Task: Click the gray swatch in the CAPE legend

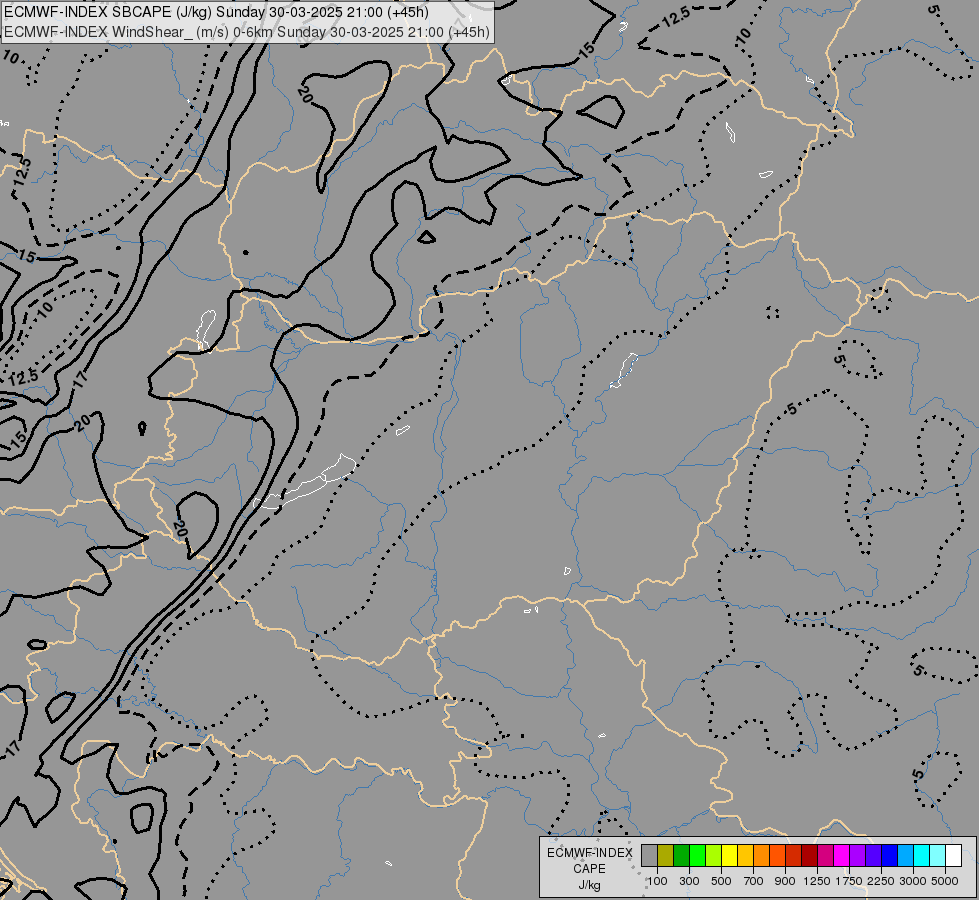Action: 649,856
